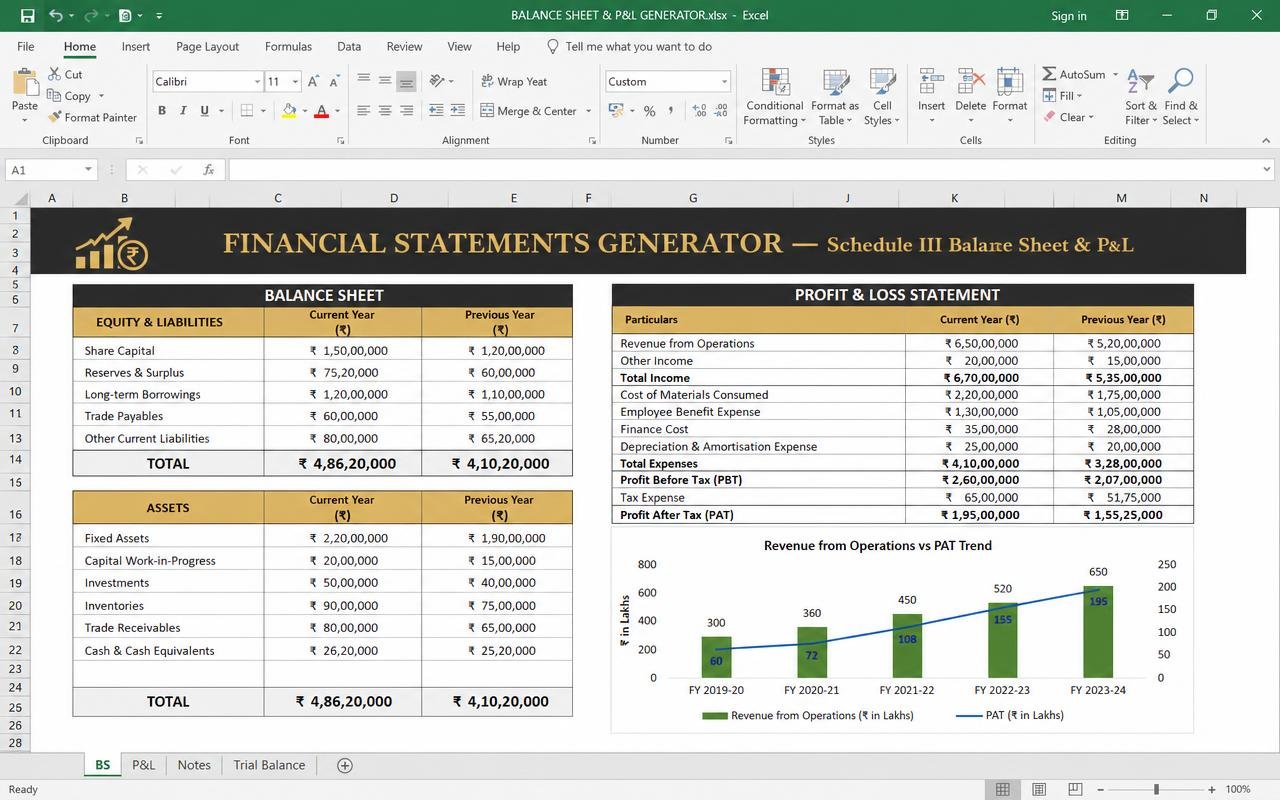Toggle Italic formatting

pyautogui.click(x=183, y=111)
